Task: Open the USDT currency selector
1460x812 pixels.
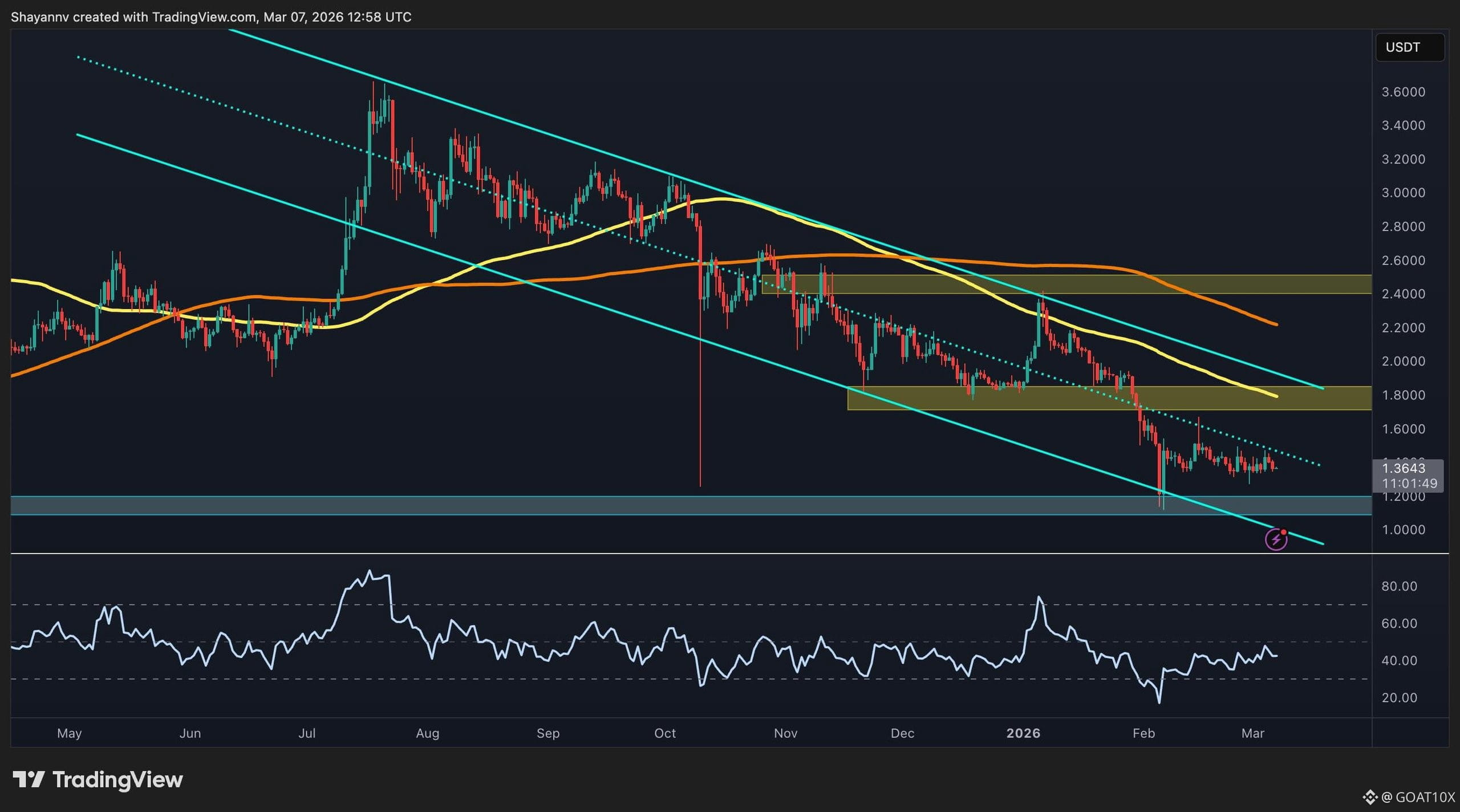Action: pyautogui.click(x=1409, y=47)
